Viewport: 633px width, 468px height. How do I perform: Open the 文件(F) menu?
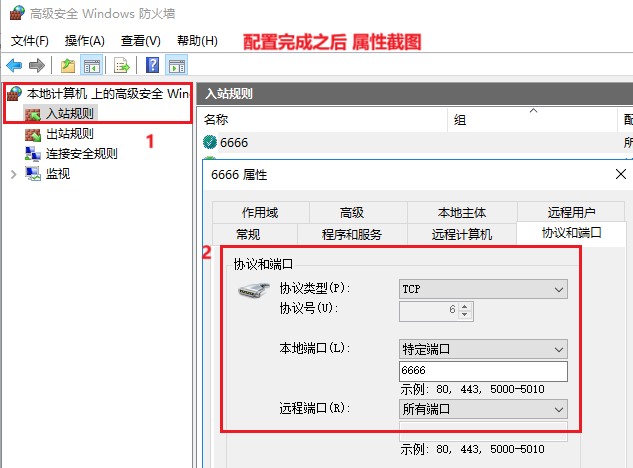coord(29,40)
